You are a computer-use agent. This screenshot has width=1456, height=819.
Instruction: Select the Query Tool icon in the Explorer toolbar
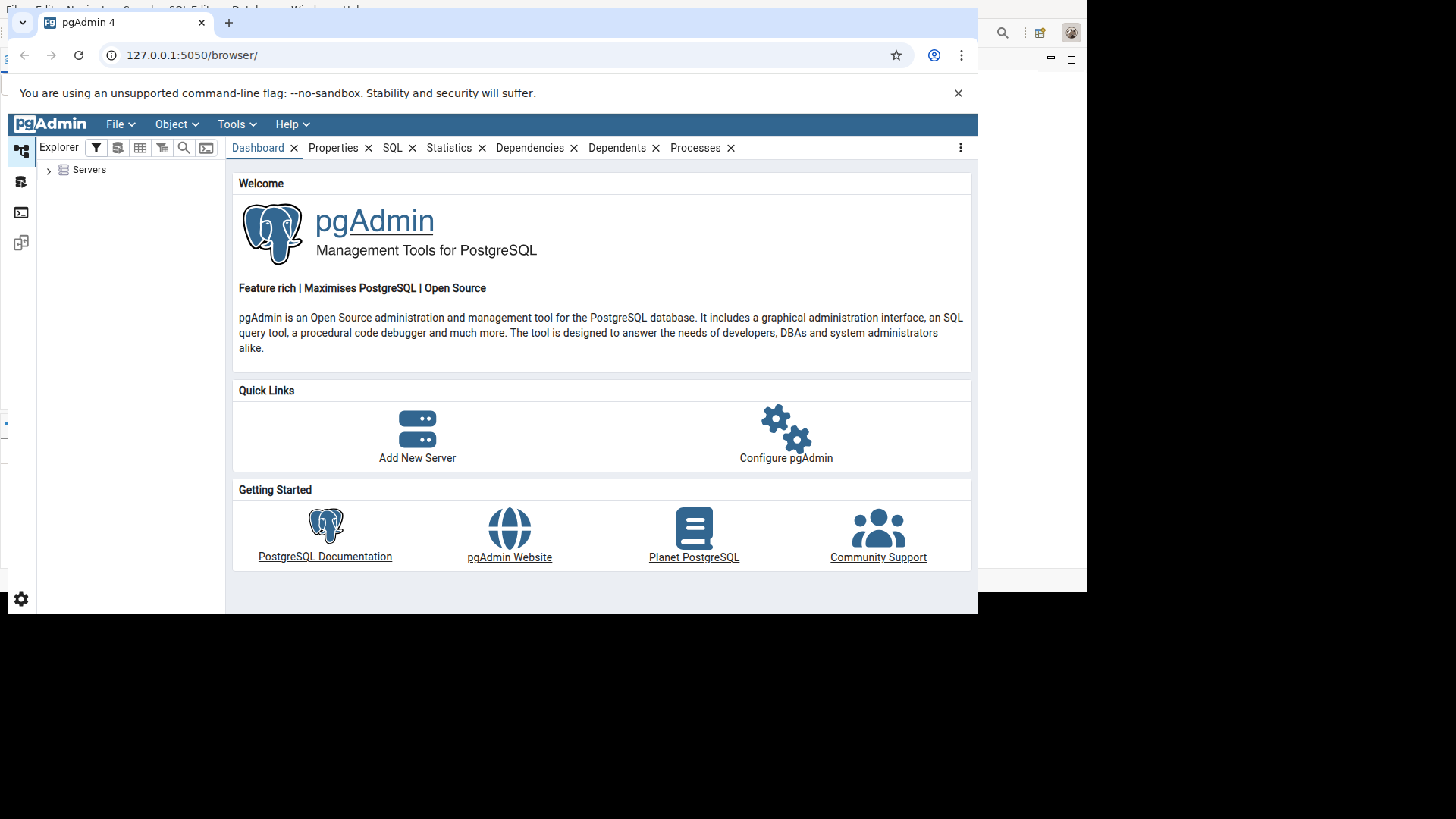(118, 148)
